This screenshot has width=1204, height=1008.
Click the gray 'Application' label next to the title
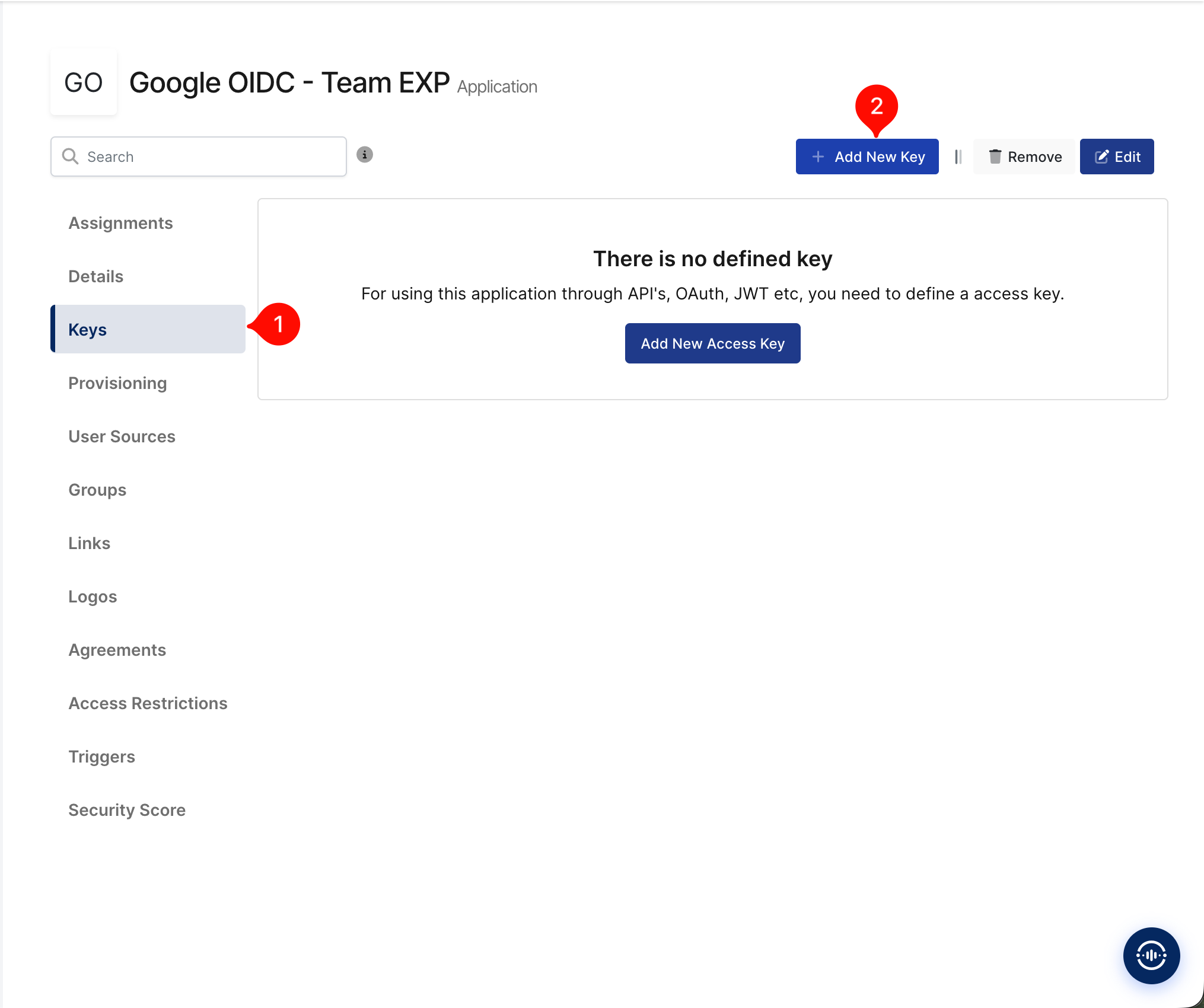tap(497, 87)
